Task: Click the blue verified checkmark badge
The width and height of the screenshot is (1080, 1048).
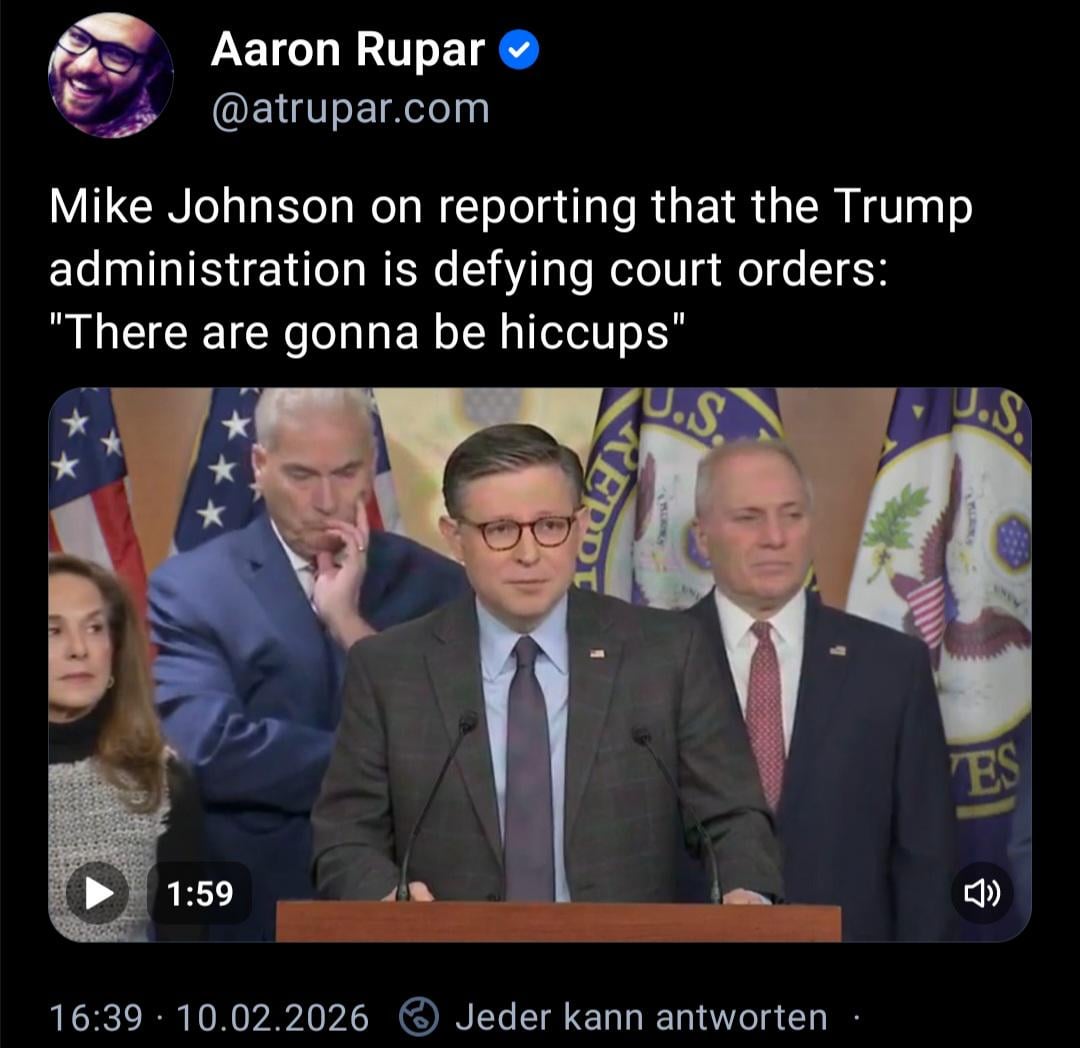Action: tap(519, 51)
